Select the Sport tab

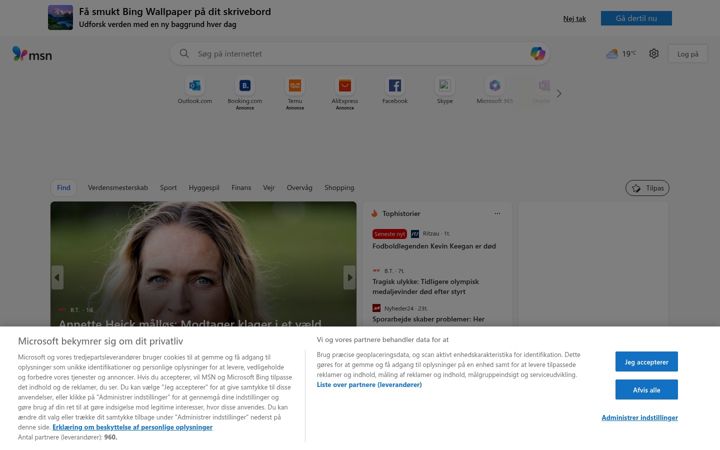tap(168, 187)
